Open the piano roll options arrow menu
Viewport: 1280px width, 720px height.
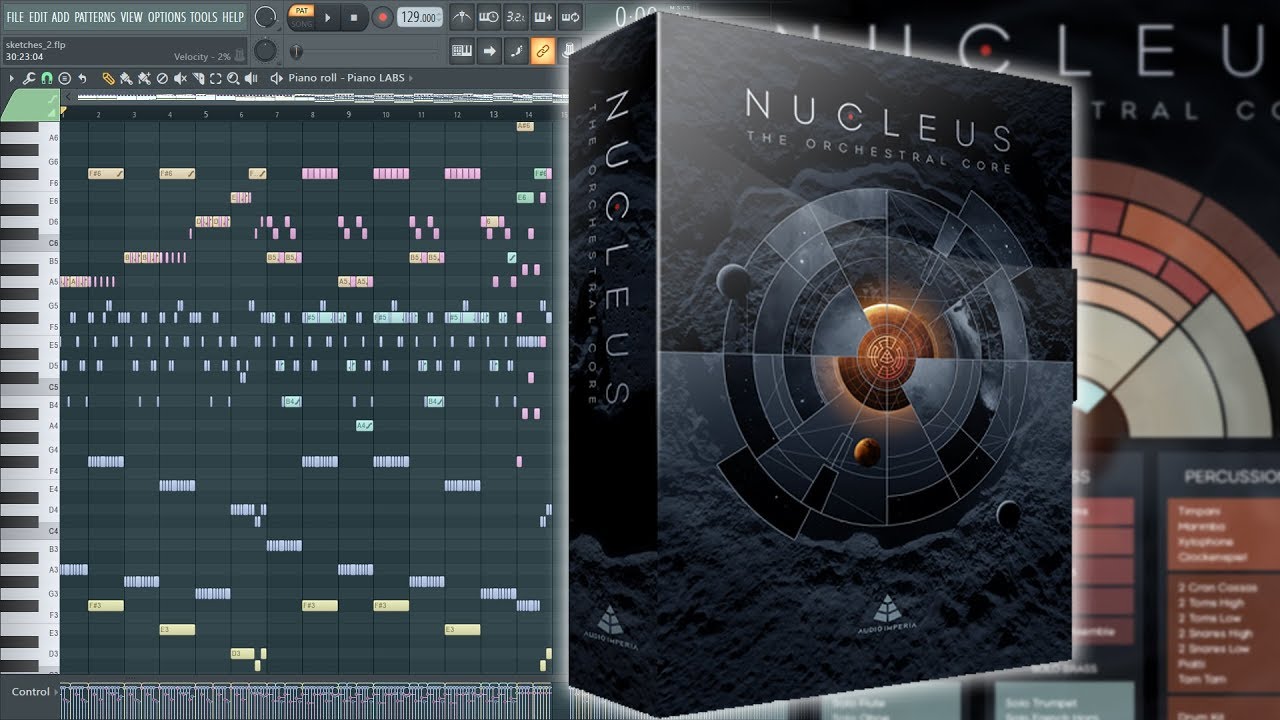pyautogui.click(x=12, y=78)
